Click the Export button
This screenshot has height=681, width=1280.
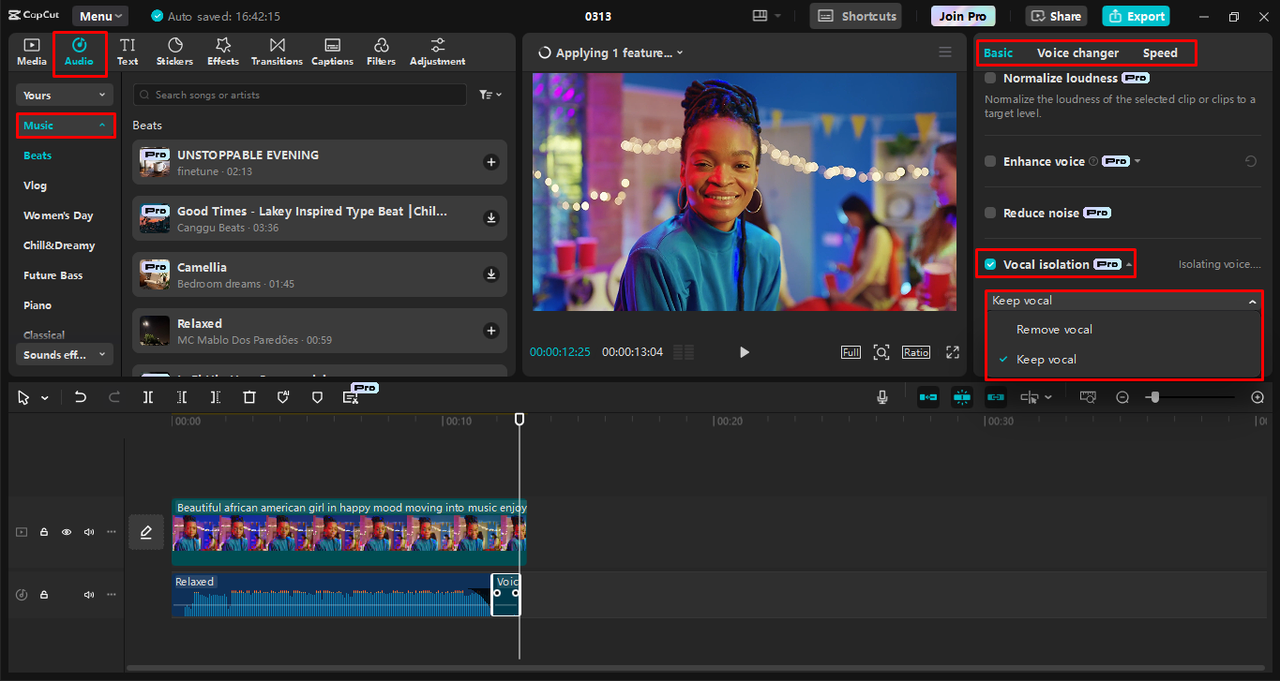1135,16
